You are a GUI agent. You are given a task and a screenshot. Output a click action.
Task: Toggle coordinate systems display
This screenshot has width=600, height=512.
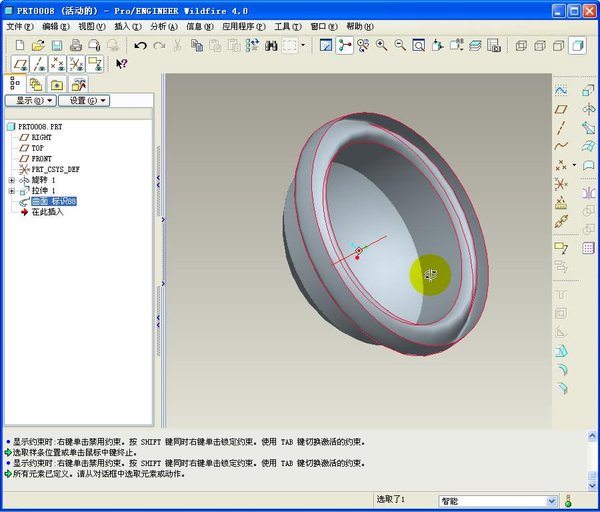(75, 64)
